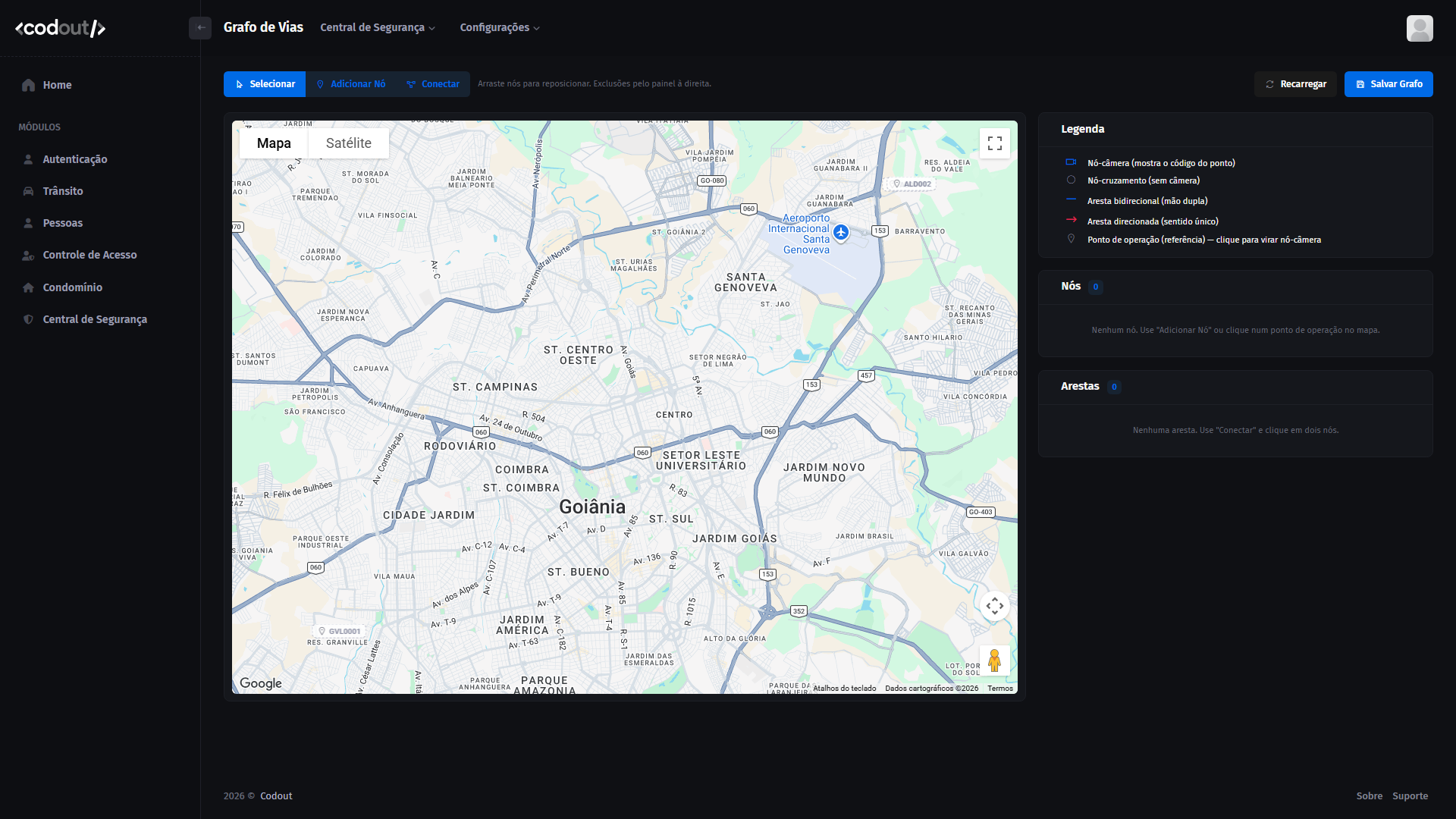1456x819 pixels.
Task: Click the airport icon on map
Action: click(840, 232)
